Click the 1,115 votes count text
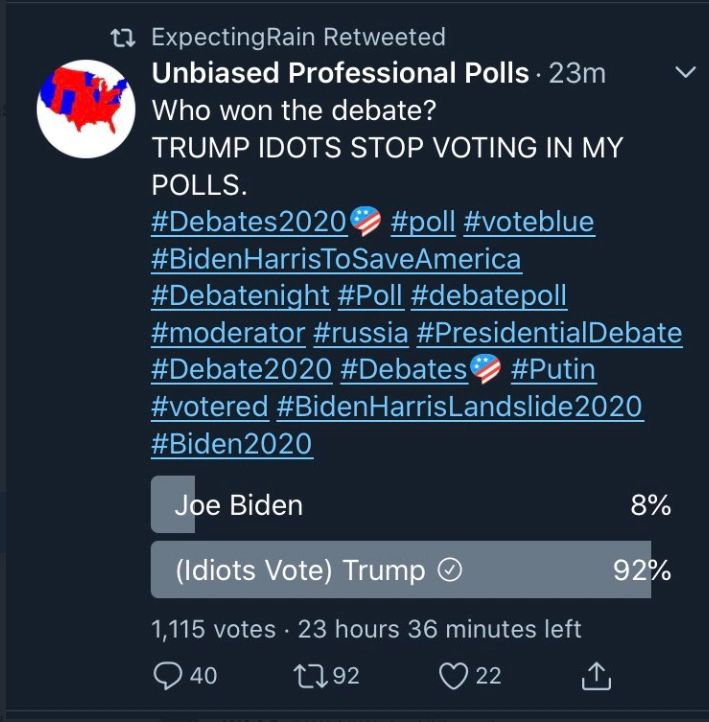The height and width of the screenshot is (722, 709). click(213, 629)
